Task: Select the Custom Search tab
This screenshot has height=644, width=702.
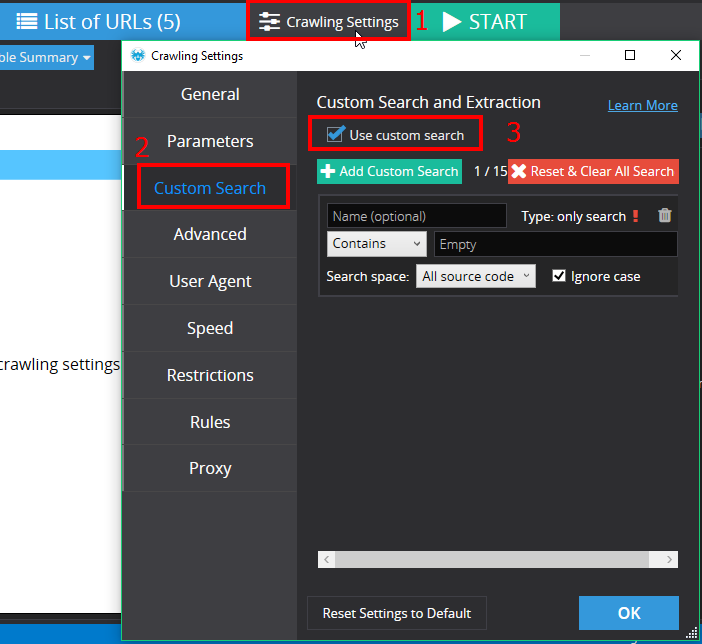Action: 210,188
